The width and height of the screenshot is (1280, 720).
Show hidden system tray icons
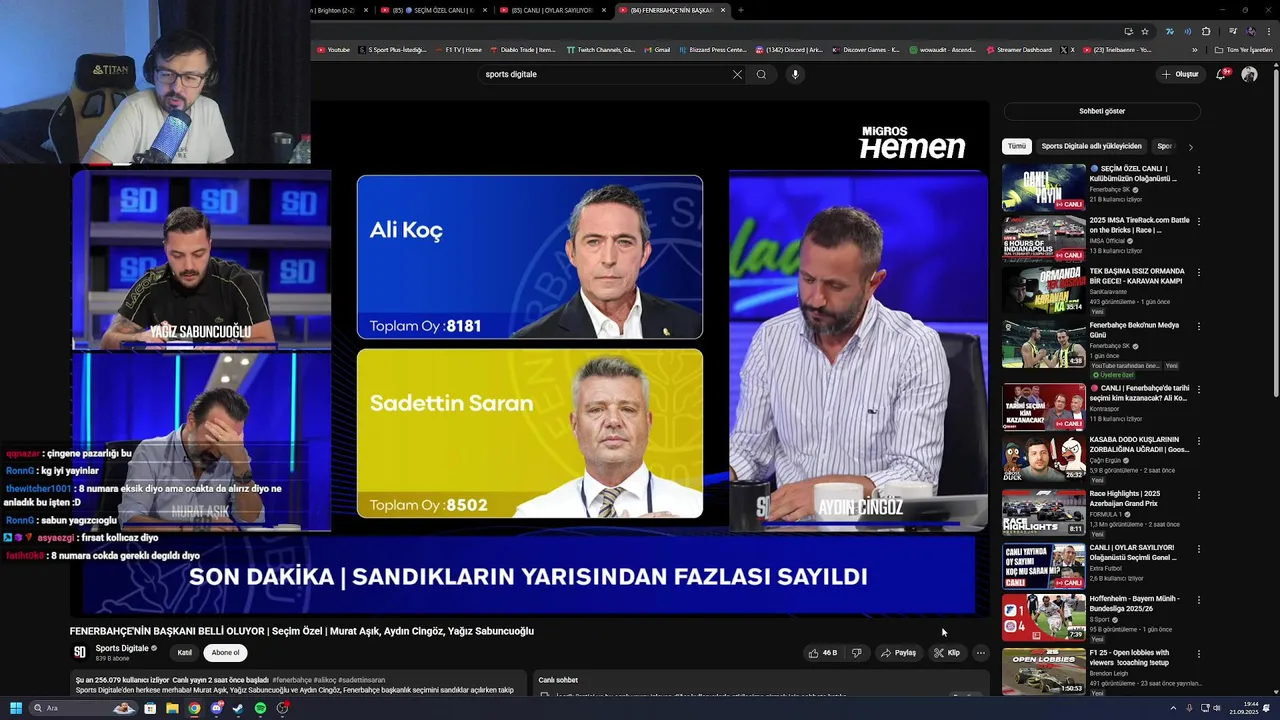tap(1173, 708)
